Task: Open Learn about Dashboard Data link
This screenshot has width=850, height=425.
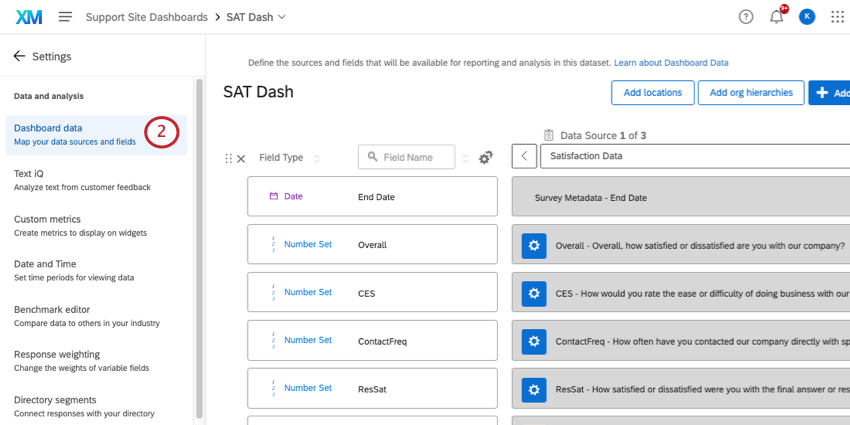Action: pos(671,62)
